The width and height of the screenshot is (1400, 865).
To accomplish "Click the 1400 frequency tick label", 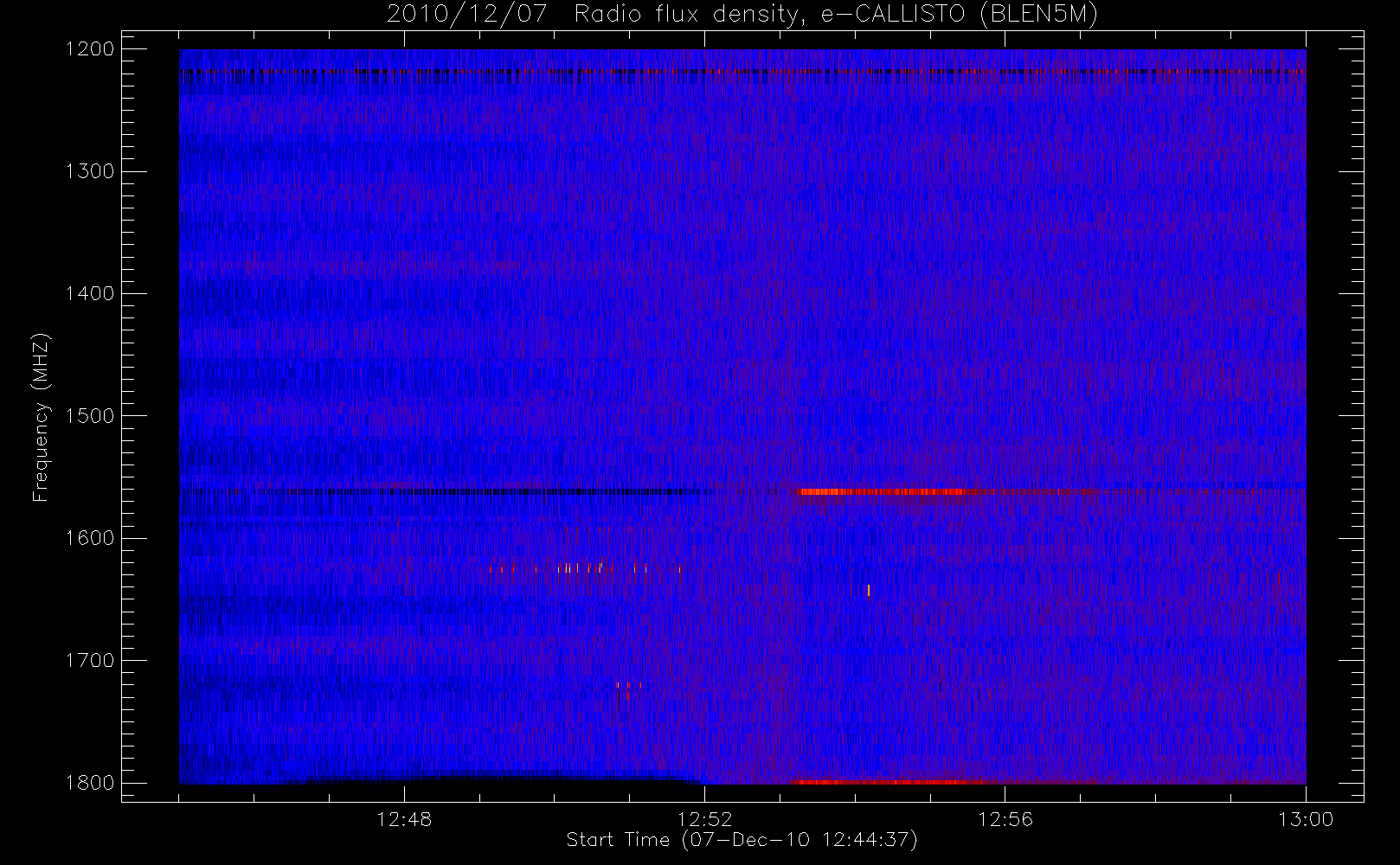I will (x=90, y=293).
